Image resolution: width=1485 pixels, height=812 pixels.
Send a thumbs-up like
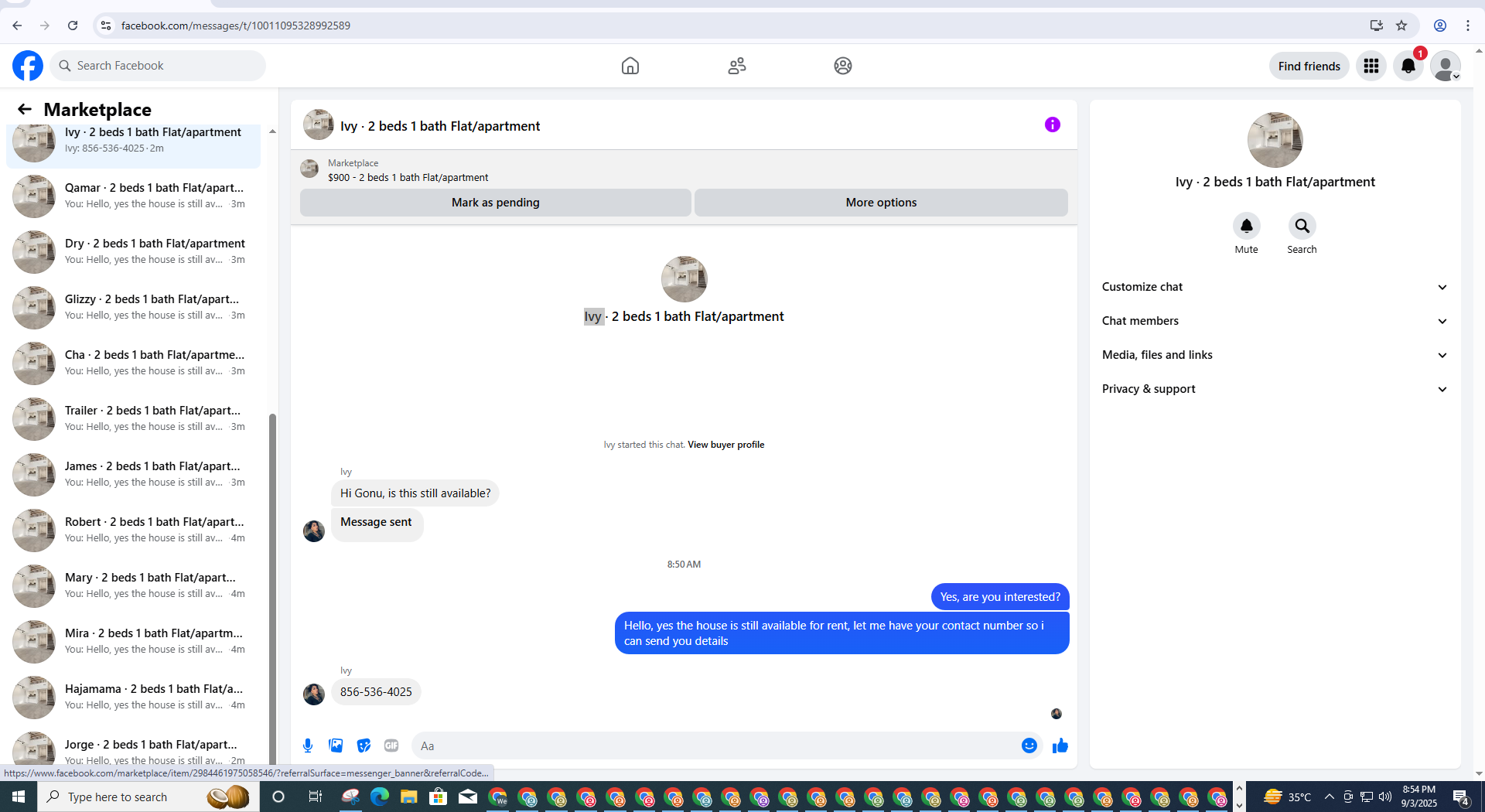1060,745
